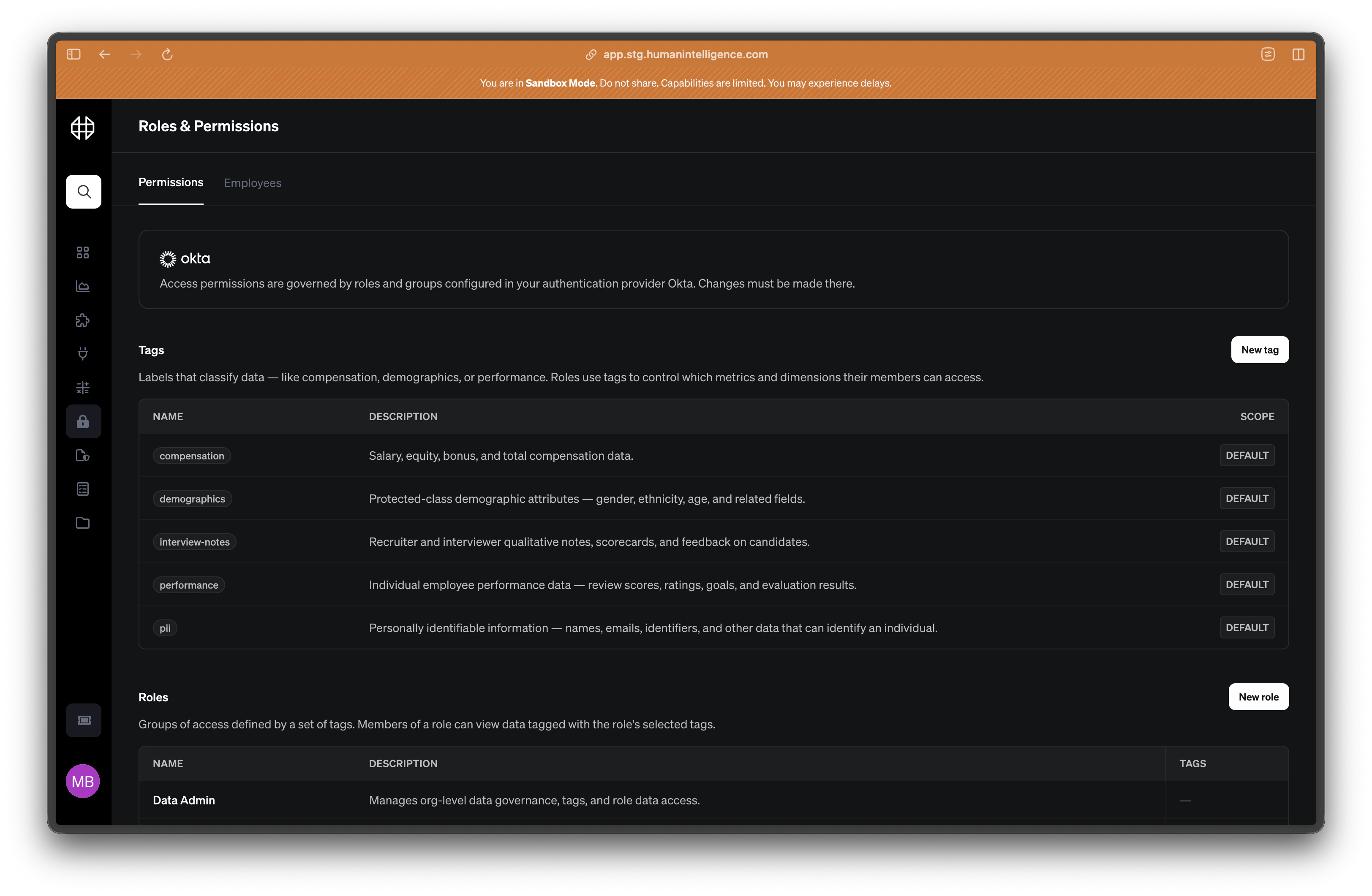Click the link icon in the address bar

[591, 54]
